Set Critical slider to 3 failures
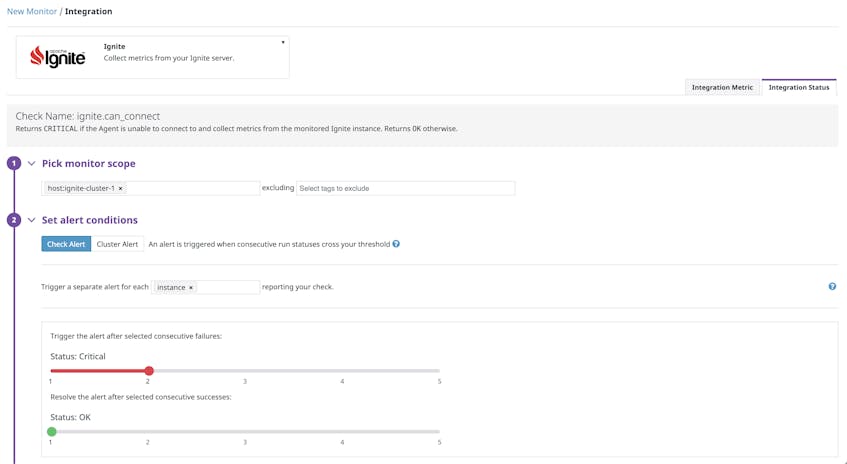Image resolution: width=847 pixels, height=464 pixels. 245,371
